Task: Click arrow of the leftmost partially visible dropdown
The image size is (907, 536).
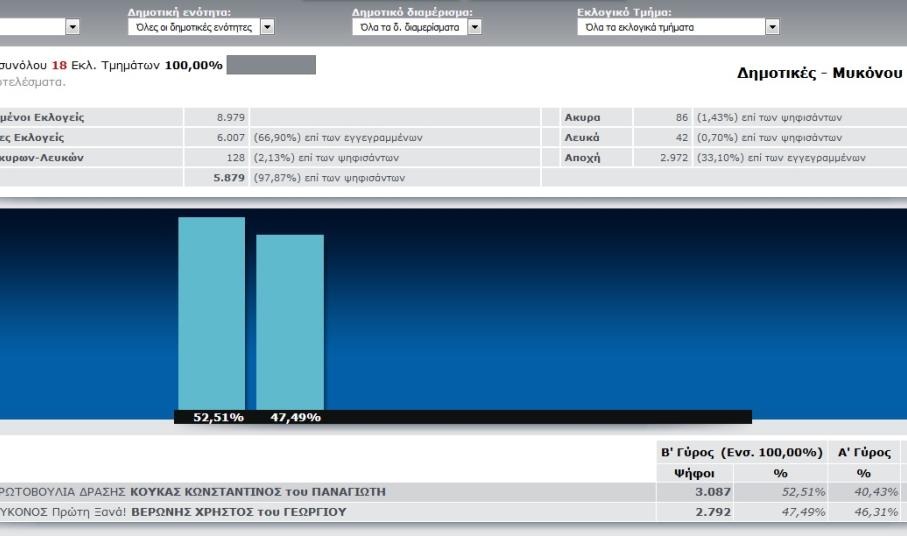Action: click(x=73, y=28)
